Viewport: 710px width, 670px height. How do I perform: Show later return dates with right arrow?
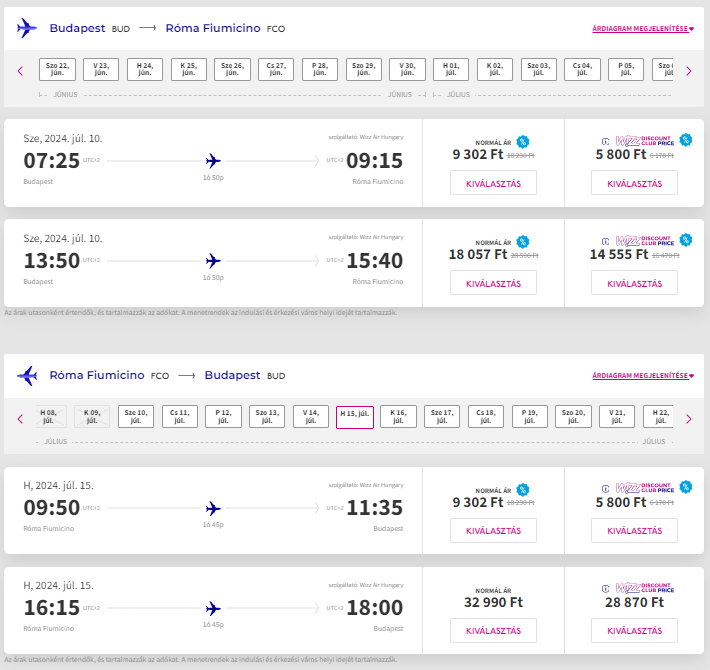click(x=689, y=419)
